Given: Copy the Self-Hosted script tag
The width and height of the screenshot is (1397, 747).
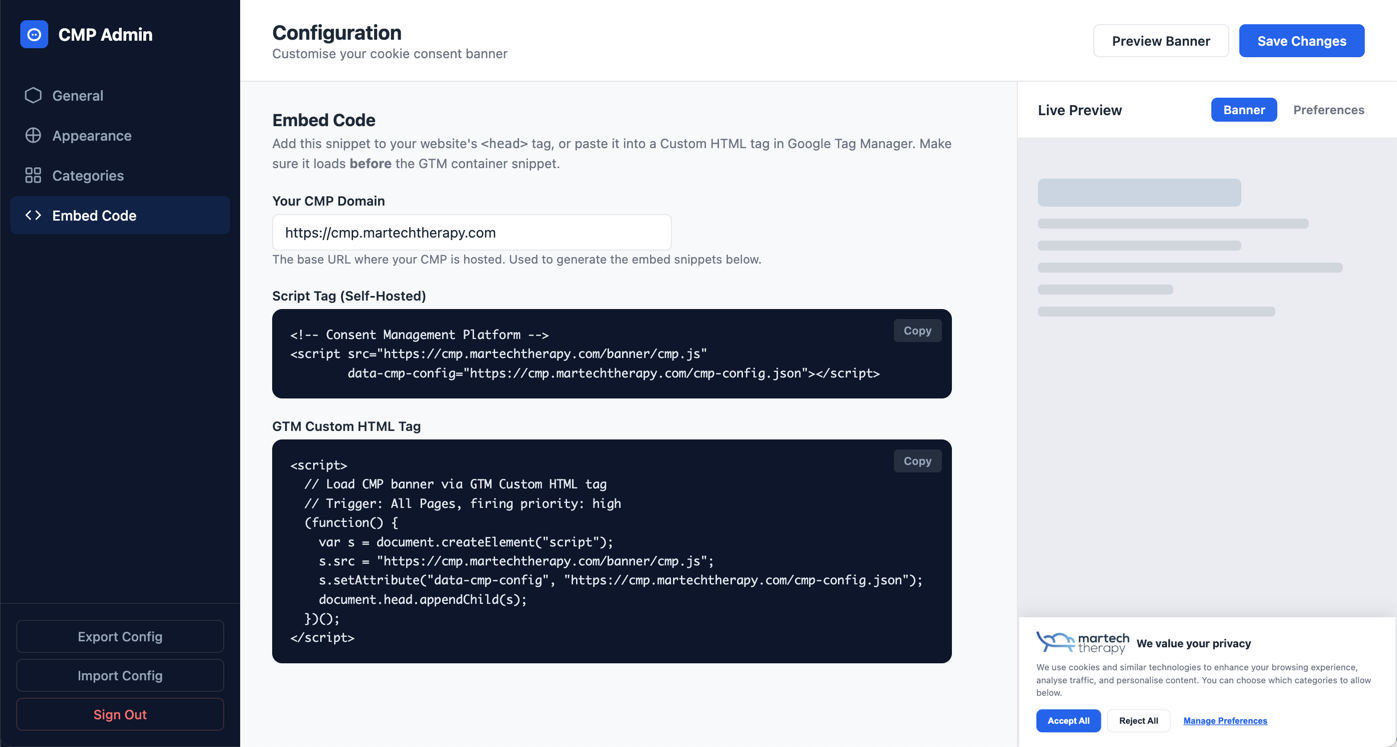Looking at the screenshot, I should [x=917, y=331].
